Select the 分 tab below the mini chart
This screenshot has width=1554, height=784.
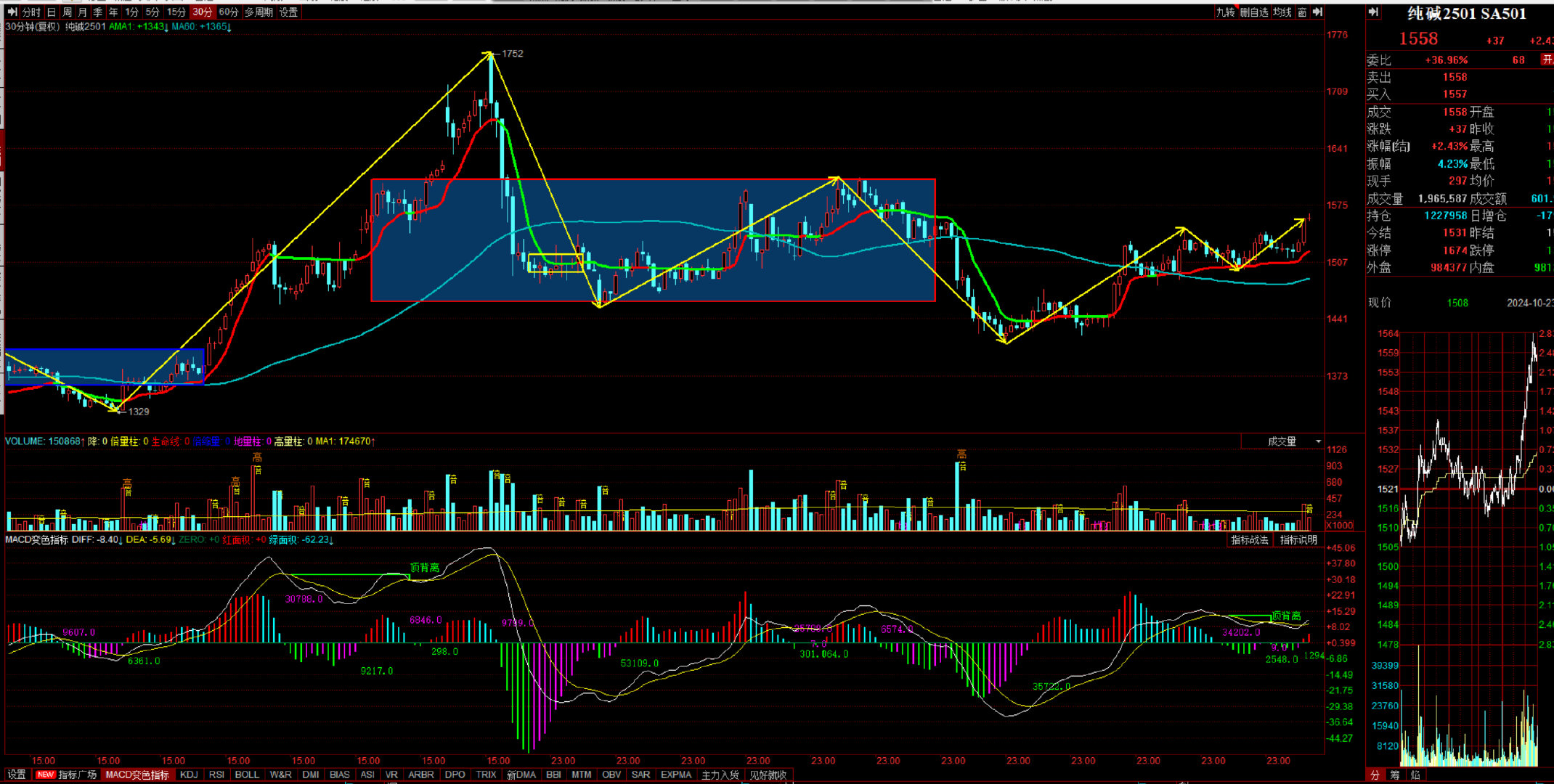[x=1374, y=775]
